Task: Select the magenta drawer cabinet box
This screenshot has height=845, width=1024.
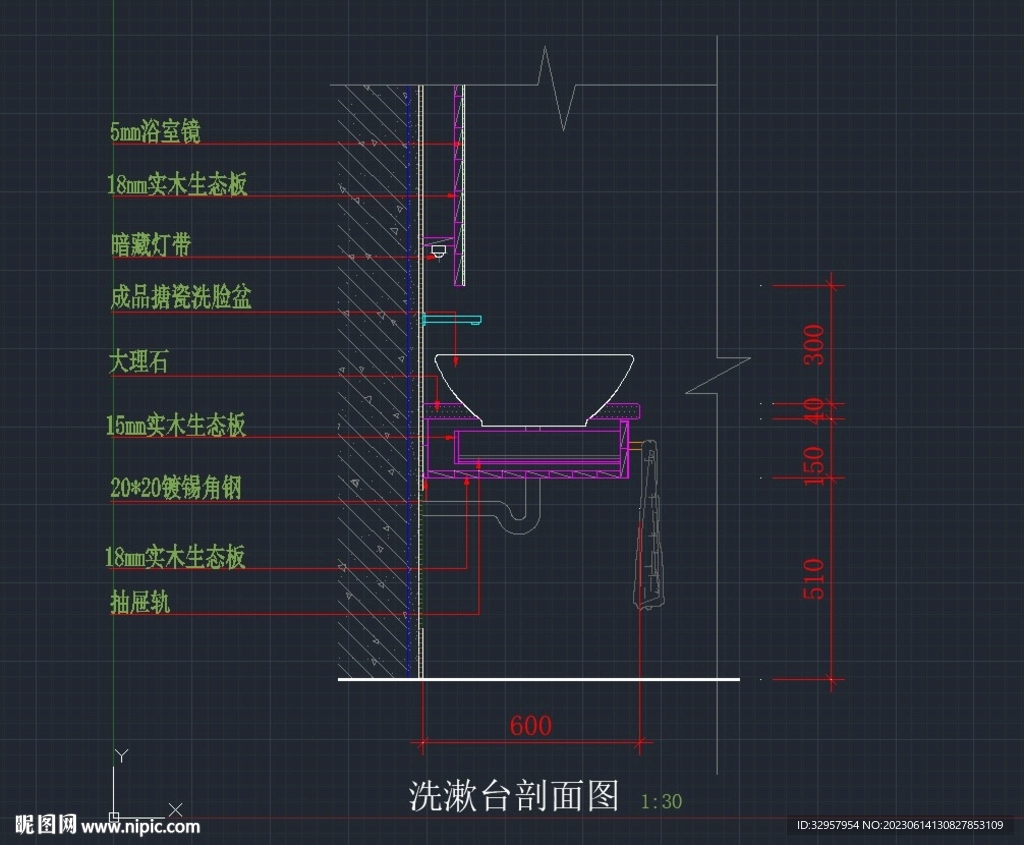Action: [528, 450]
